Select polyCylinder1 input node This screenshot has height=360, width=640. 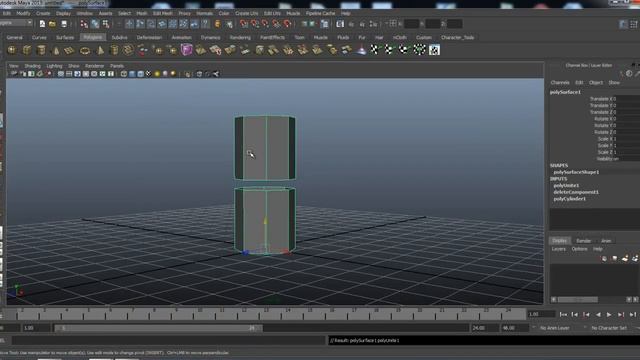pos(569,199)
